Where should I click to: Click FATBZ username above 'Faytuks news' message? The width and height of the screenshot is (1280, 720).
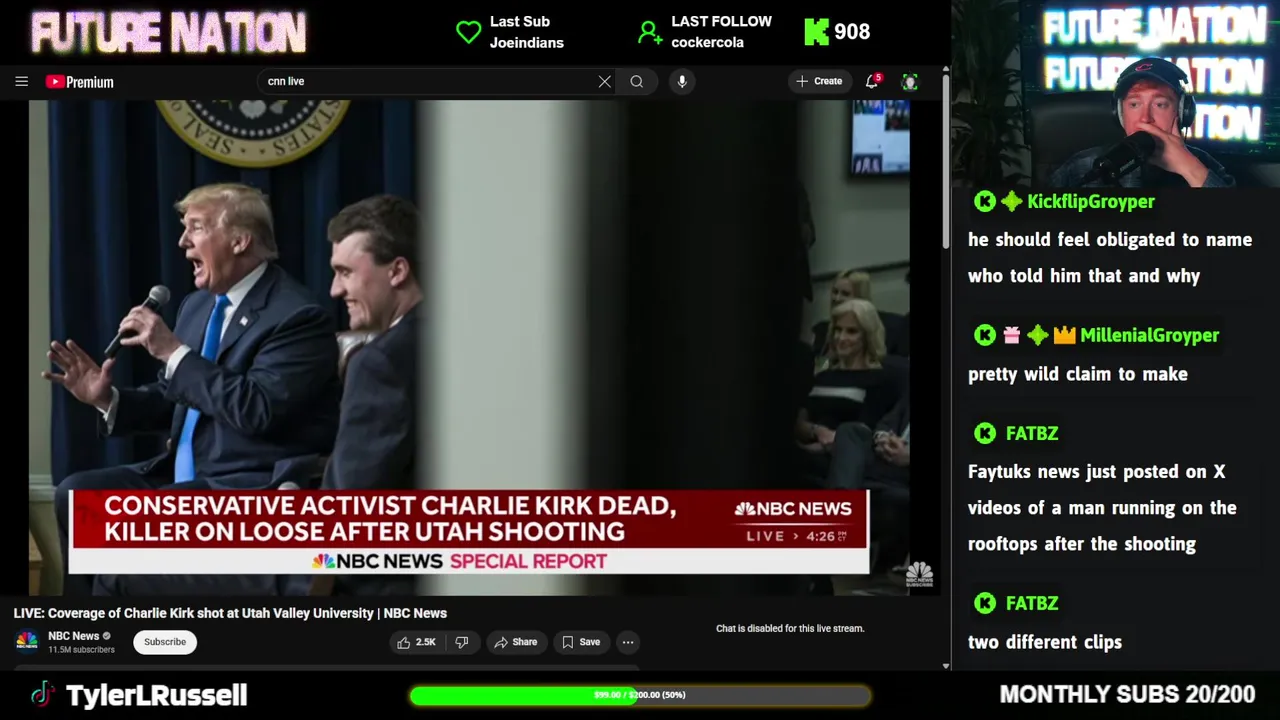point(1032,434)
